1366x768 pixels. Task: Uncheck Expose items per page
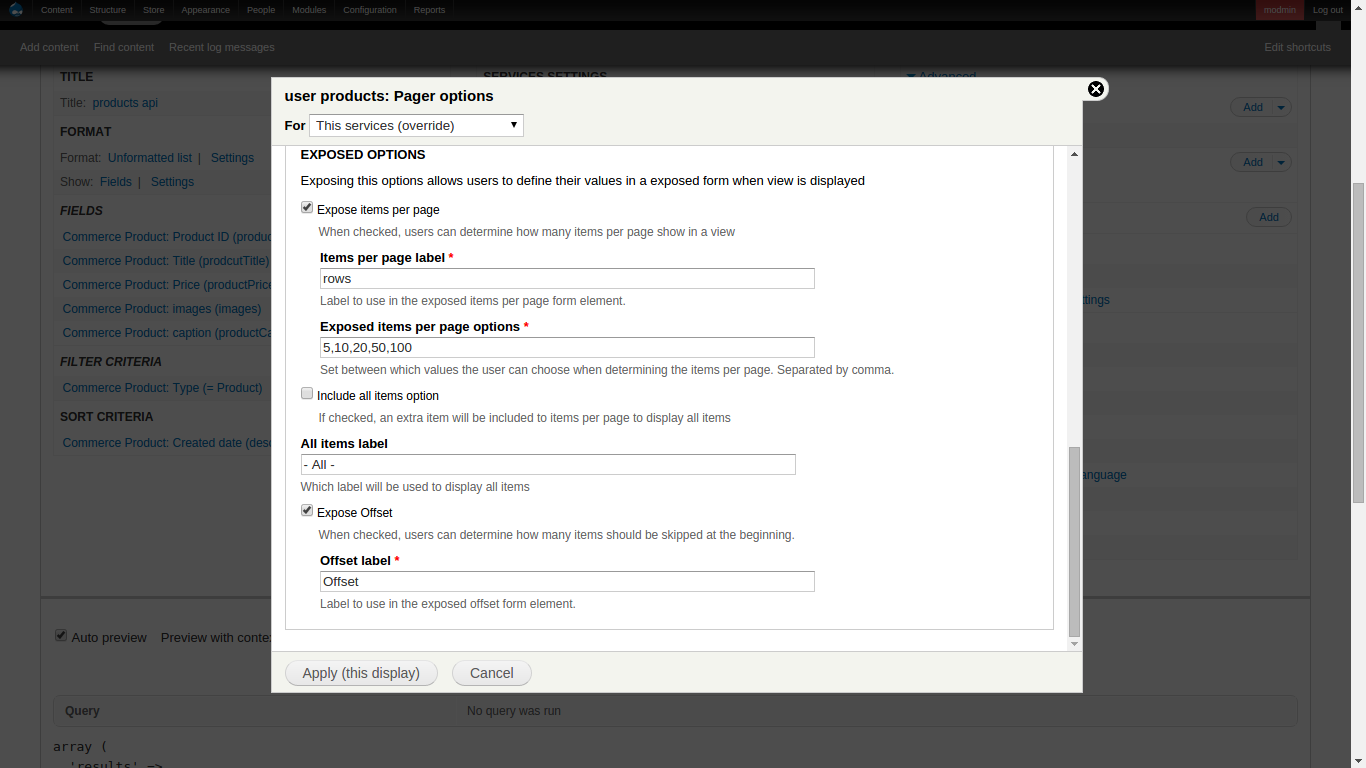click(307, 208)
